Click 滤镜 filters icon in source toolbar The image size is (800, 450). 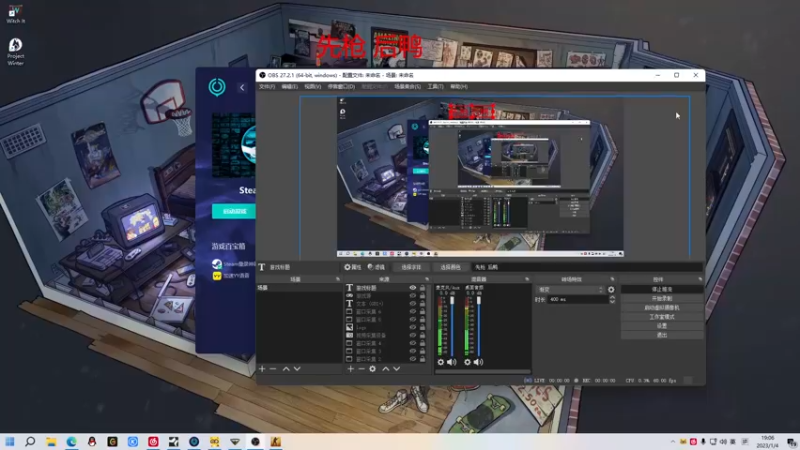tap(376, 267)
